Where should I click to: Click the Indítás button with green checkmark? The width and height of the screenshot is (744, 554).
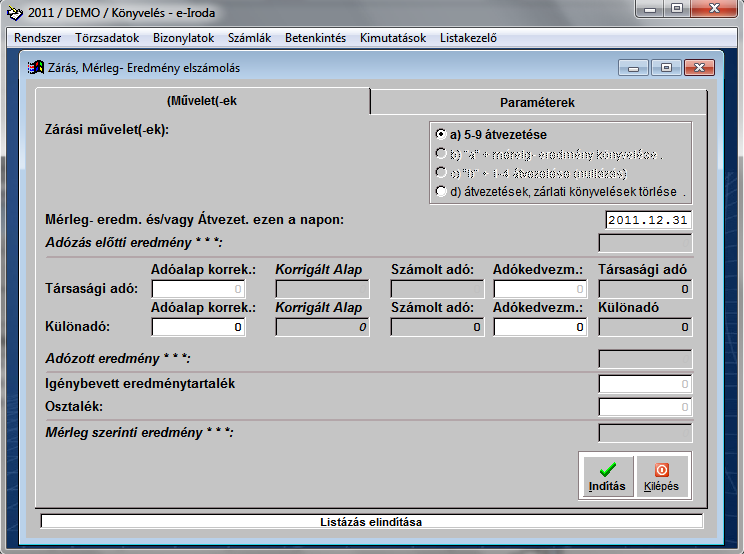[607, 475]
